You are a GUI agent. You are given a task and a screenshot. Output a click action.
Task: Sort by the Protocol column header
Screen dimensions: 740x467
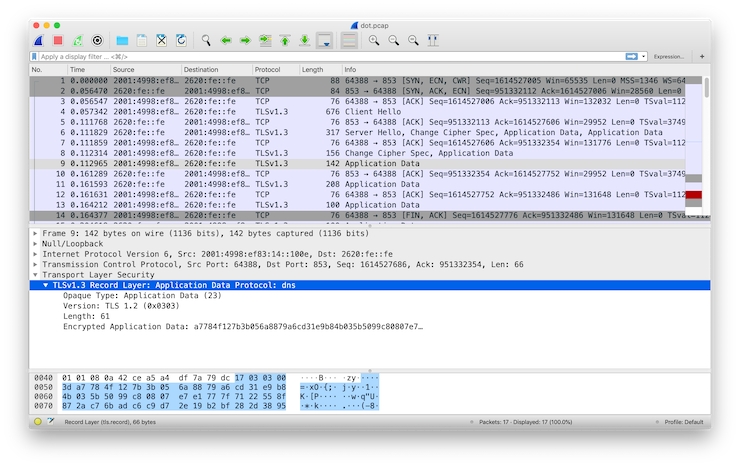coord(276,69)
